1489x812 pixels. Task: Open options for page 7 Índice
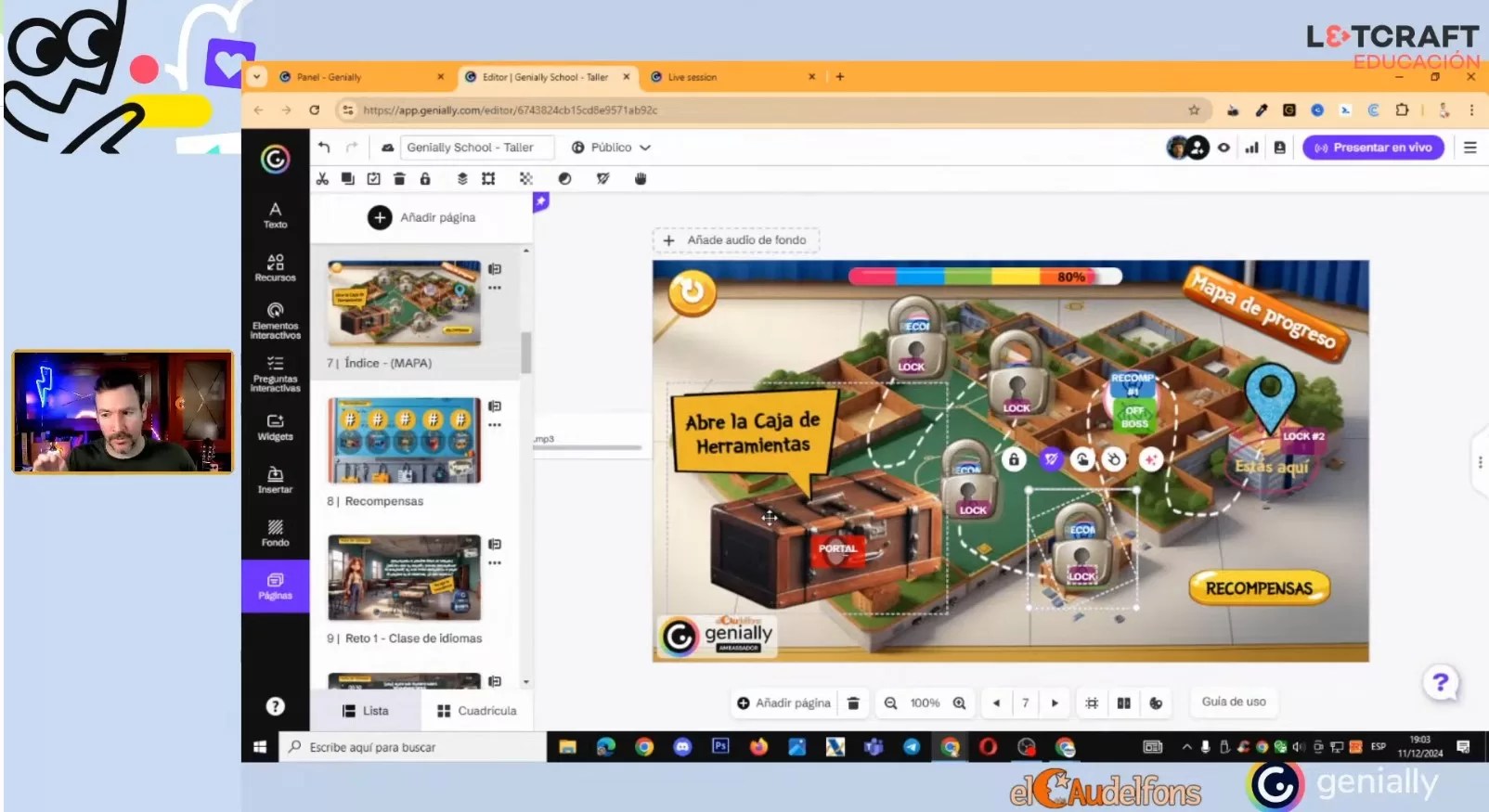(x=495, y=288)
